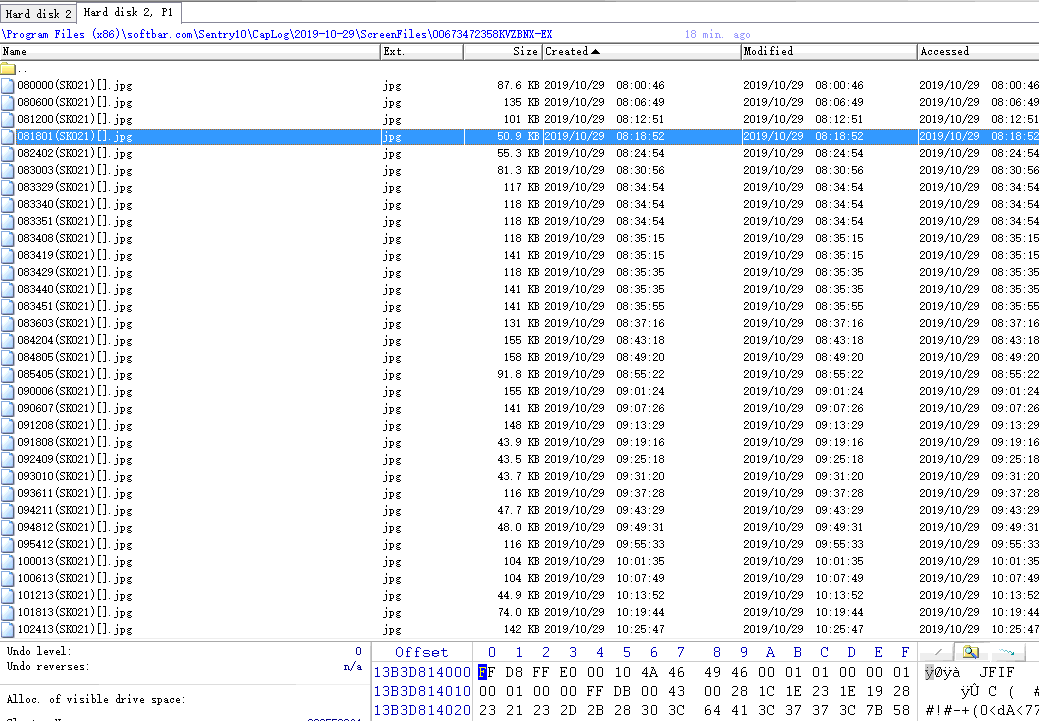Image resolution: width=1039 pixels, height=721 pixels.
Task: Sort the list by Size column
Action: (x=503, y=52)
